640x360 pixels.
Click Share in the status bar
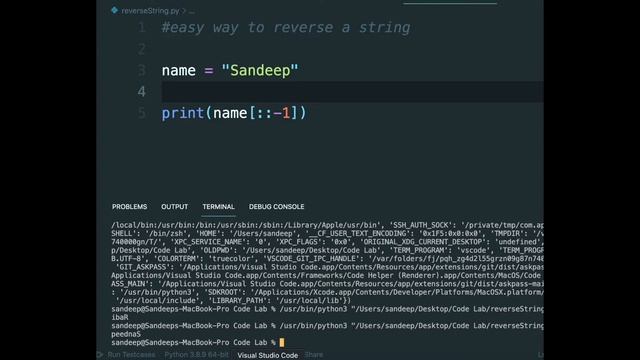pyautogui.click(x=314, y=355)
